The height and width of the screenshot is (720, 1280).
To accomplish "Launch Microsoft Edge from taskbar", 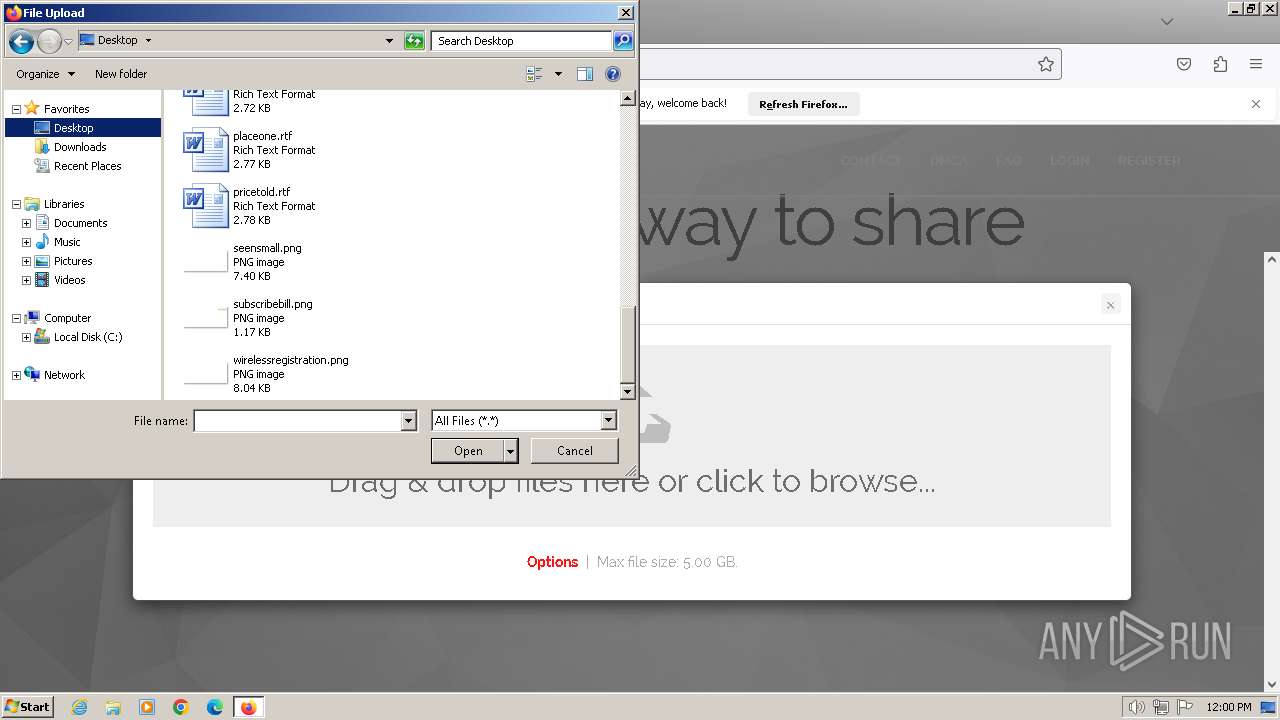I will (215, 707).
